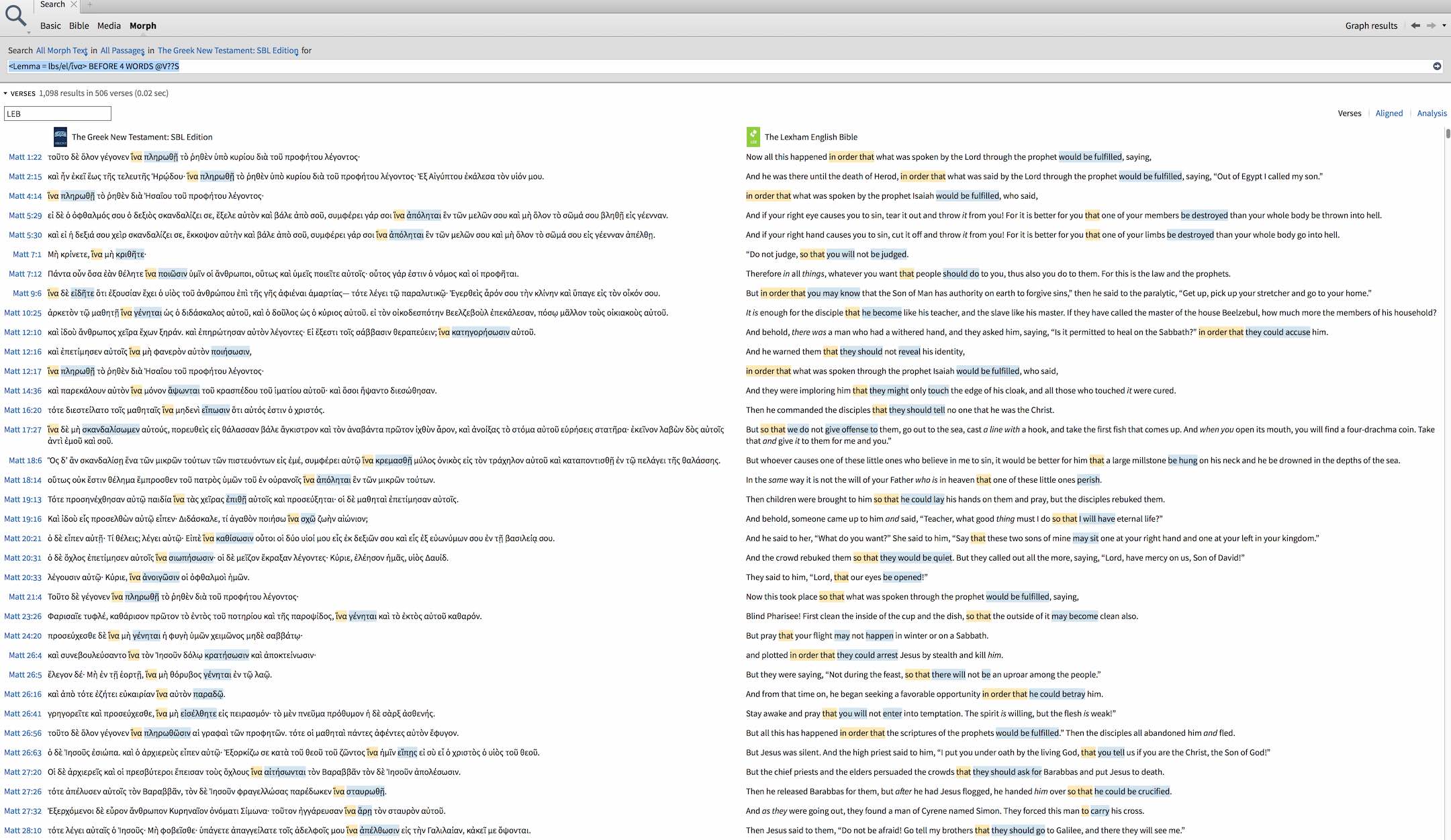Switch to the Aligned results view

tap(1389, 113)
